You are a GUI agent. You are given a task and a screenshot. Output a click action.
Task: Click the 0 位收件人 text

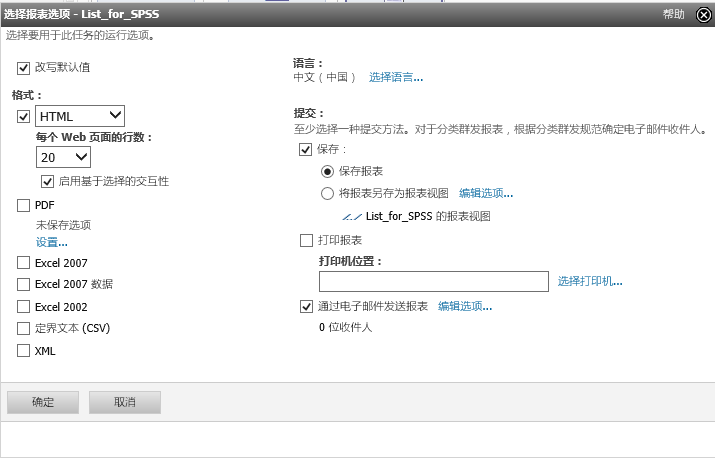pos(346,327)
